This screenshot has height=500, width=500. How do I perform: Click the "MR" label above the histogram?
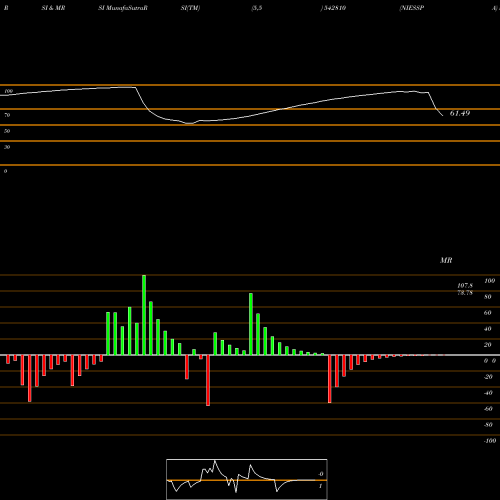[x=446, y=260]
